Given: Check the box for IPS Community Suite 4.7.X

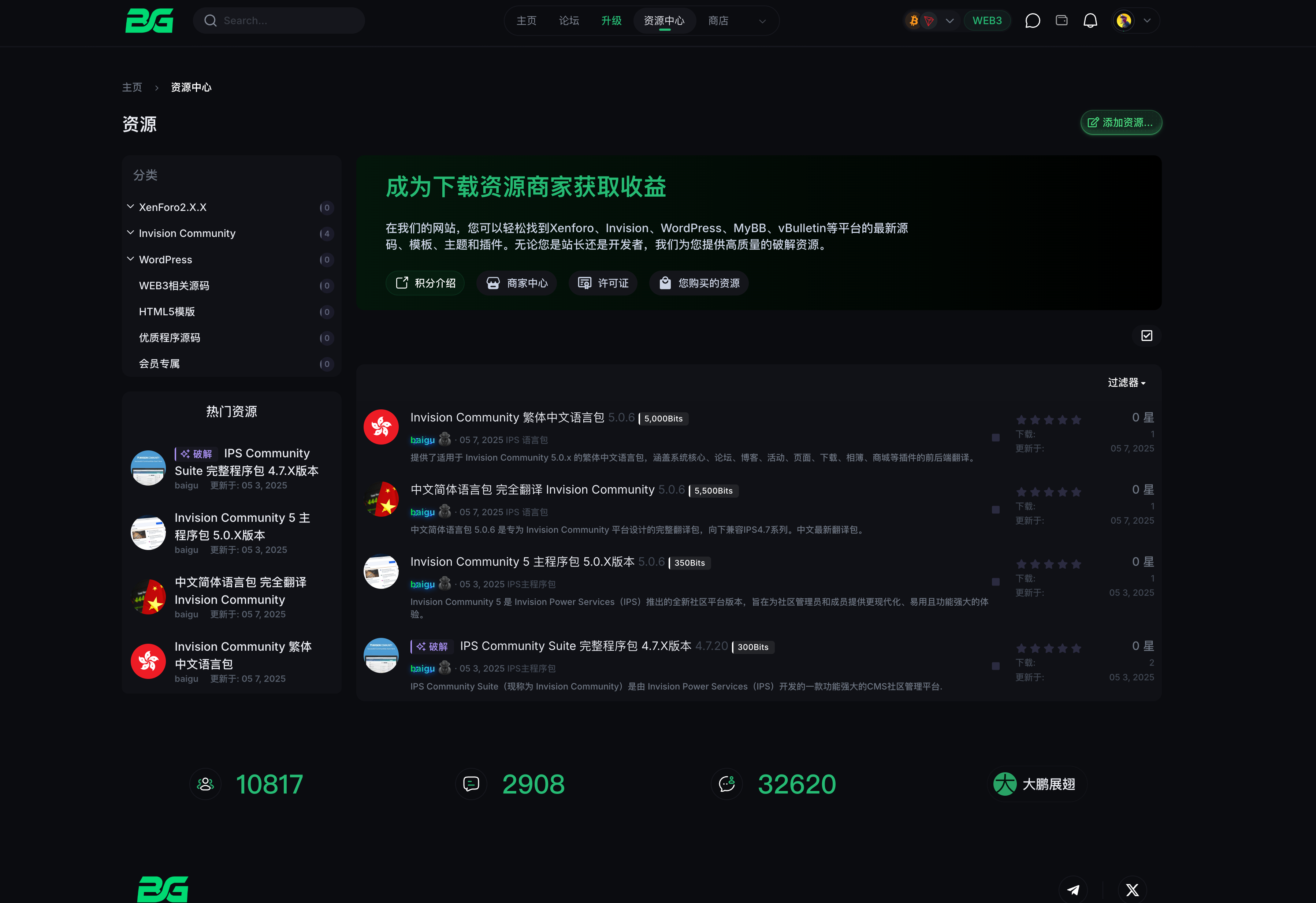Looking at the screenshot, I should click(x=996, y=666).
